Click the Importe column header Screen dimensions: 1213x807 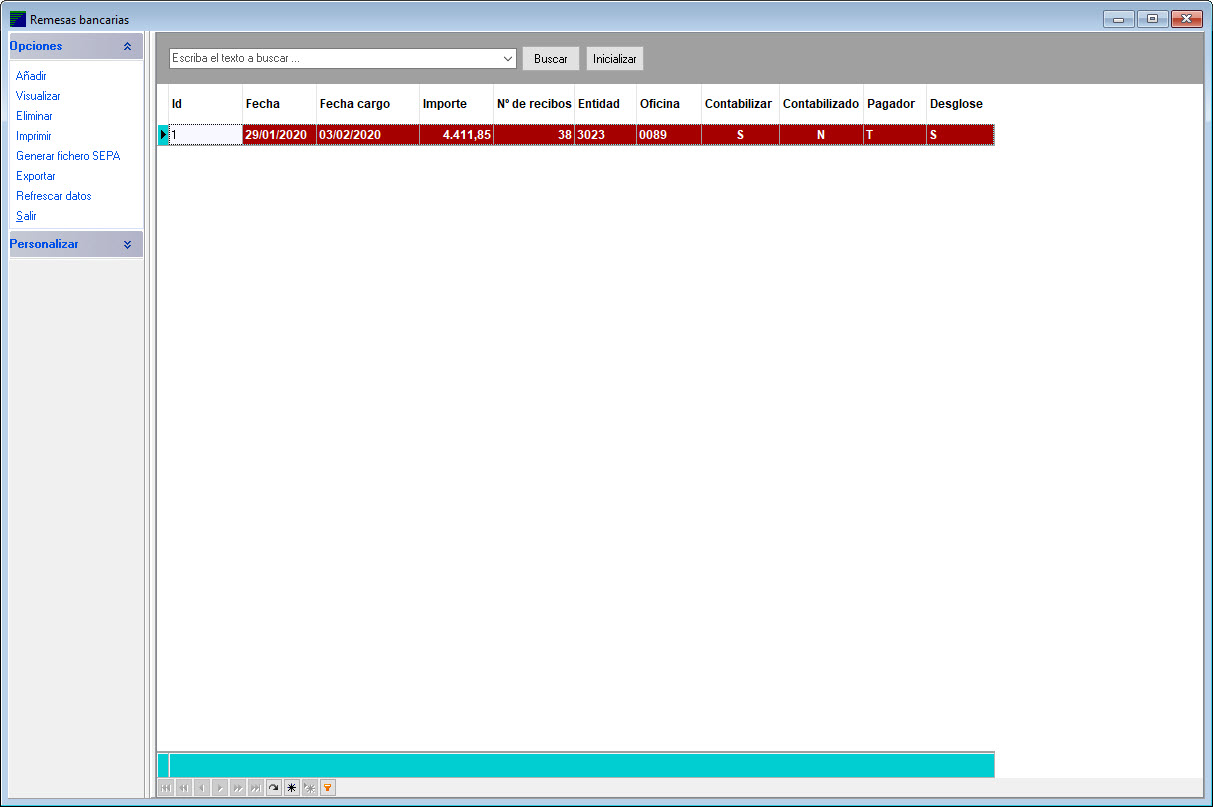(456, 104)
